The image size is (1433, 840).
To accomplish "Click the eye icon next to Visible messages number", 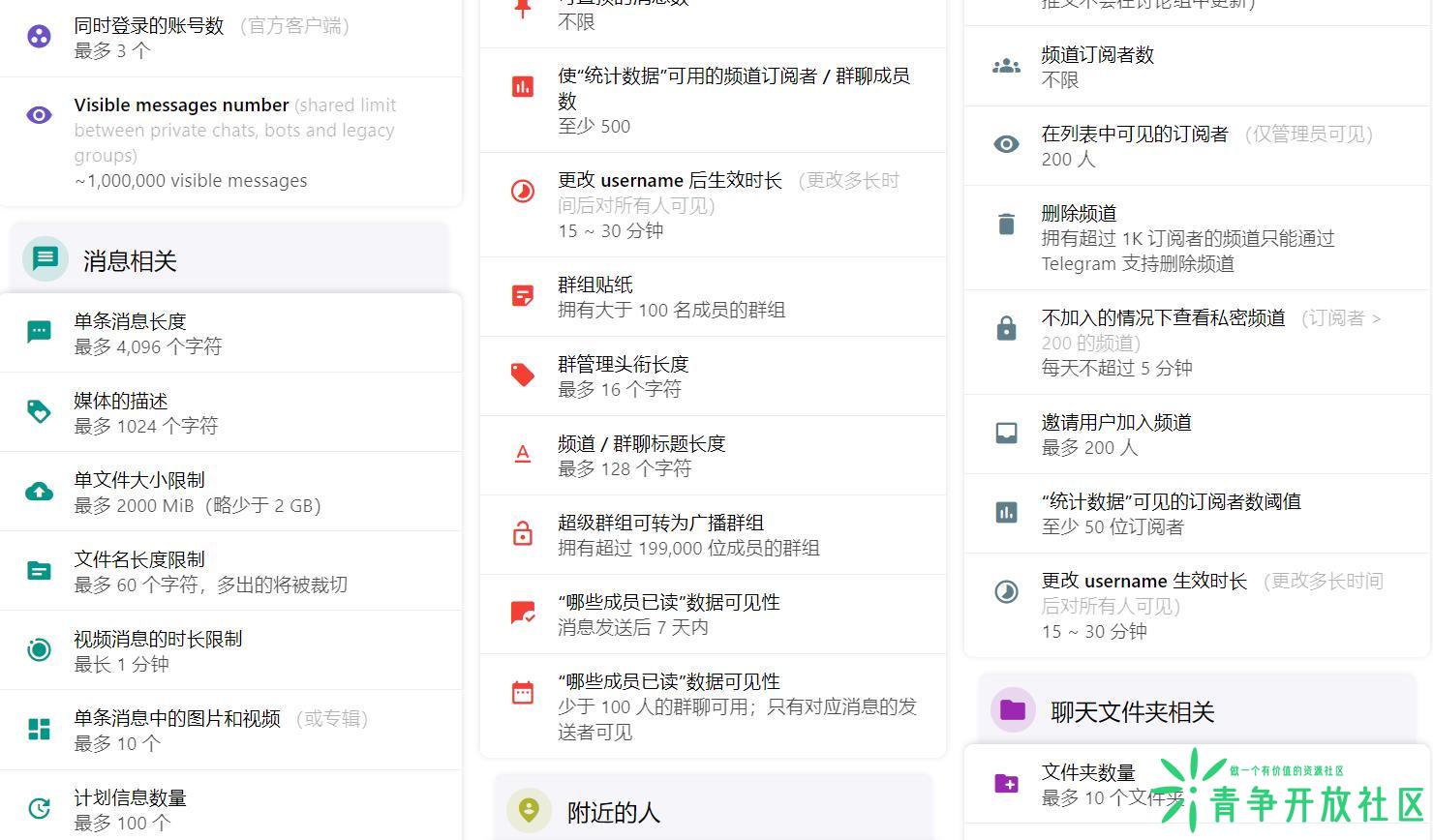I will pos(39,115).
